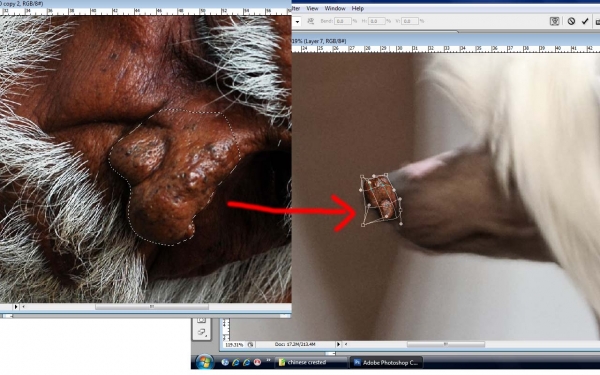Switch between free transform and warp modes

(554, 21)
